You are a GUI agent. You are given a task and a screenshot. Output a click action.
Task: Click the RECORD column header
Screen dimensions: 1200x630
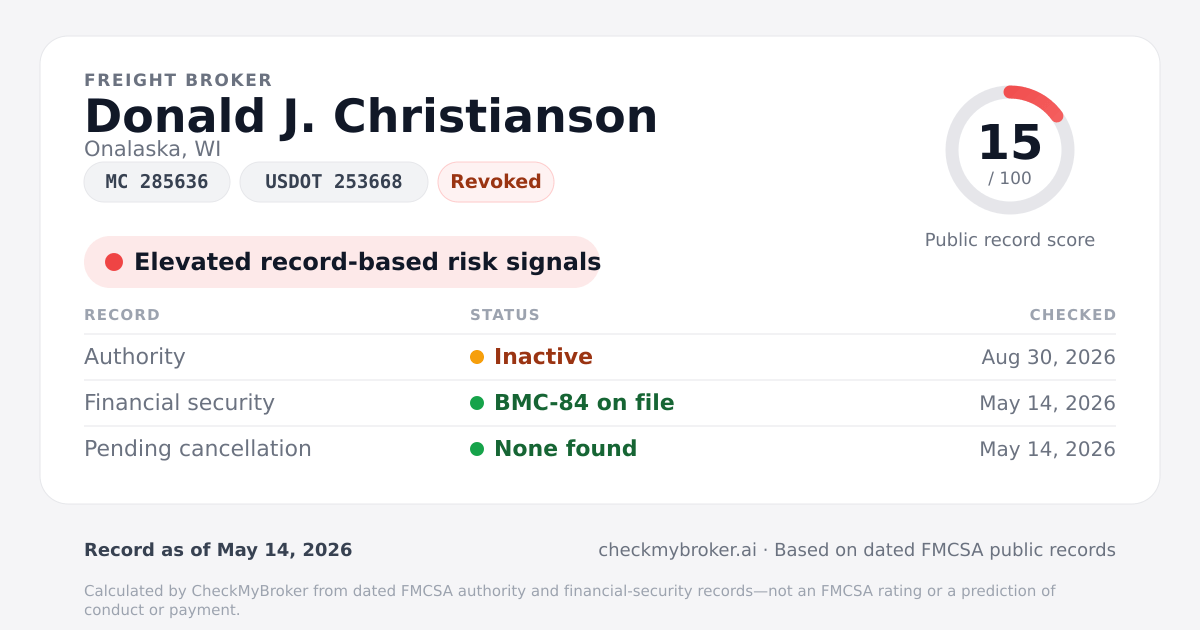click(x=122, y=315)
